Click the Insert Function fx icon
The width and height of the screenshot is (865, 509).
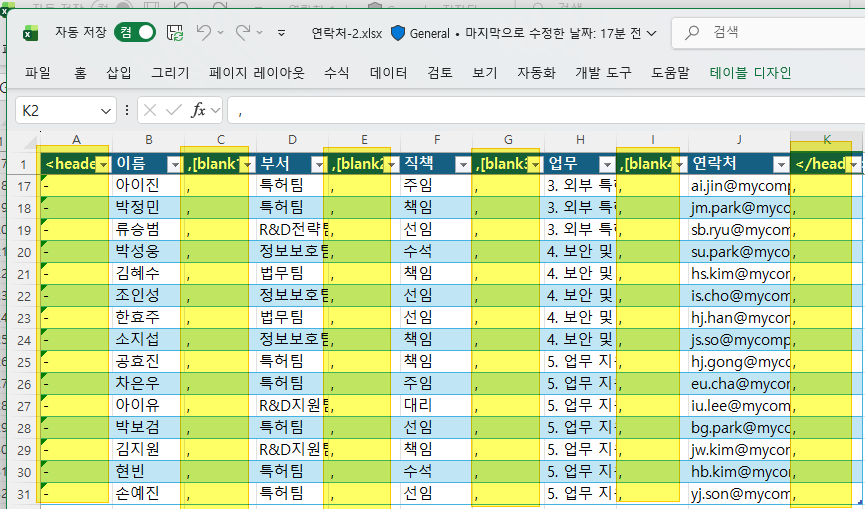click(x=198, y=111)
